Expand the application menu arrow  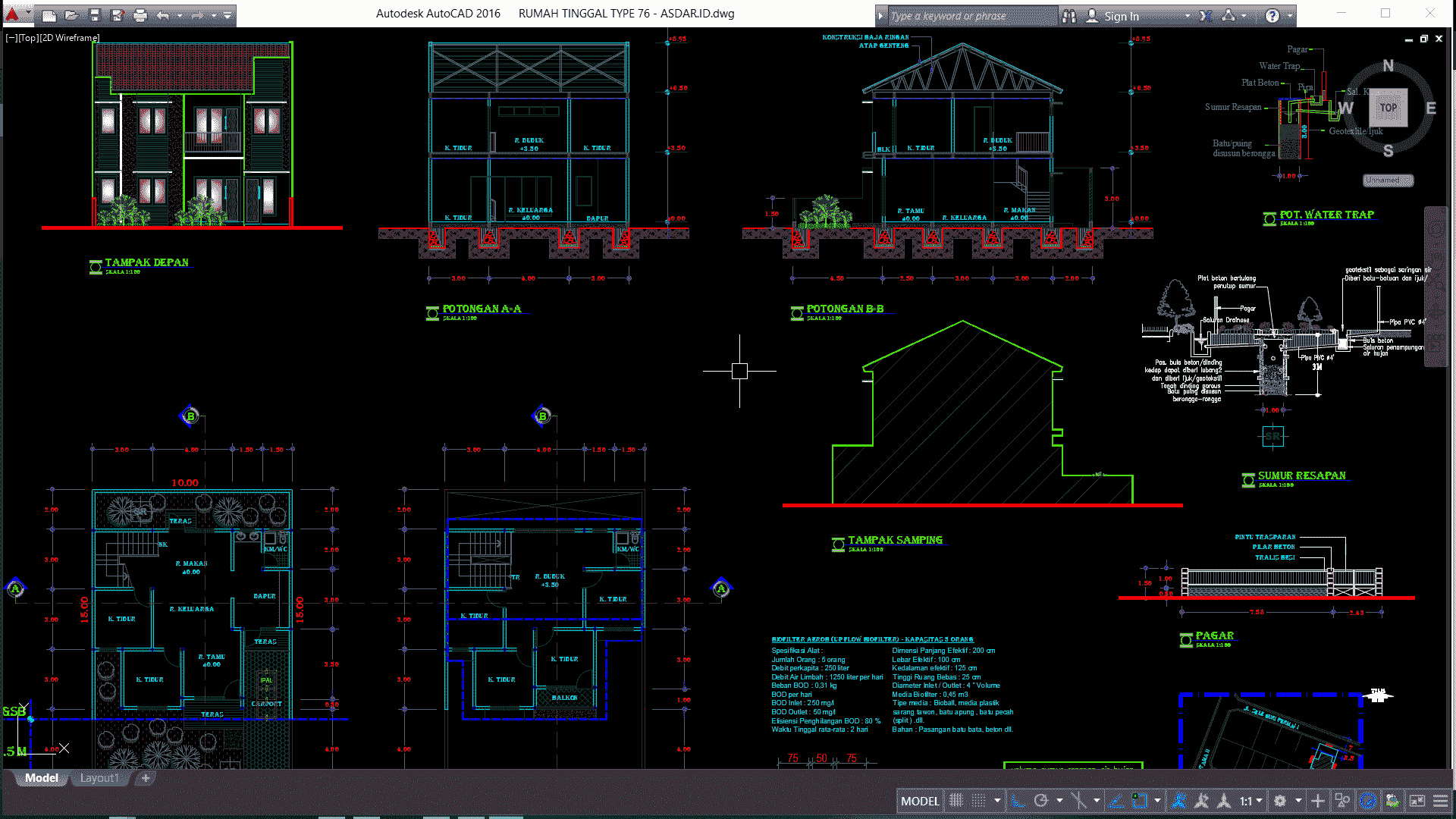point(28,14)
